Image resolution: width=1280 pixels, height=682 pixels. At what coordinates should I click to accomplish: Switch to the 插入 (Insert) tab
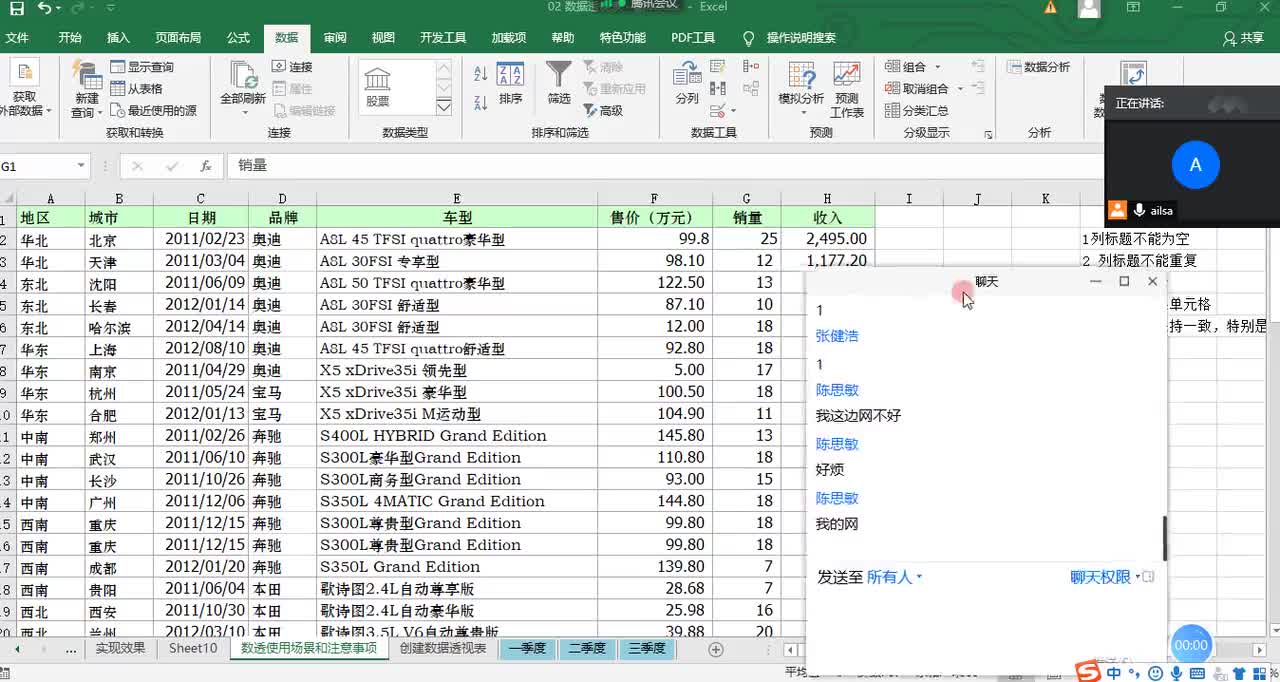pos(118,38)
